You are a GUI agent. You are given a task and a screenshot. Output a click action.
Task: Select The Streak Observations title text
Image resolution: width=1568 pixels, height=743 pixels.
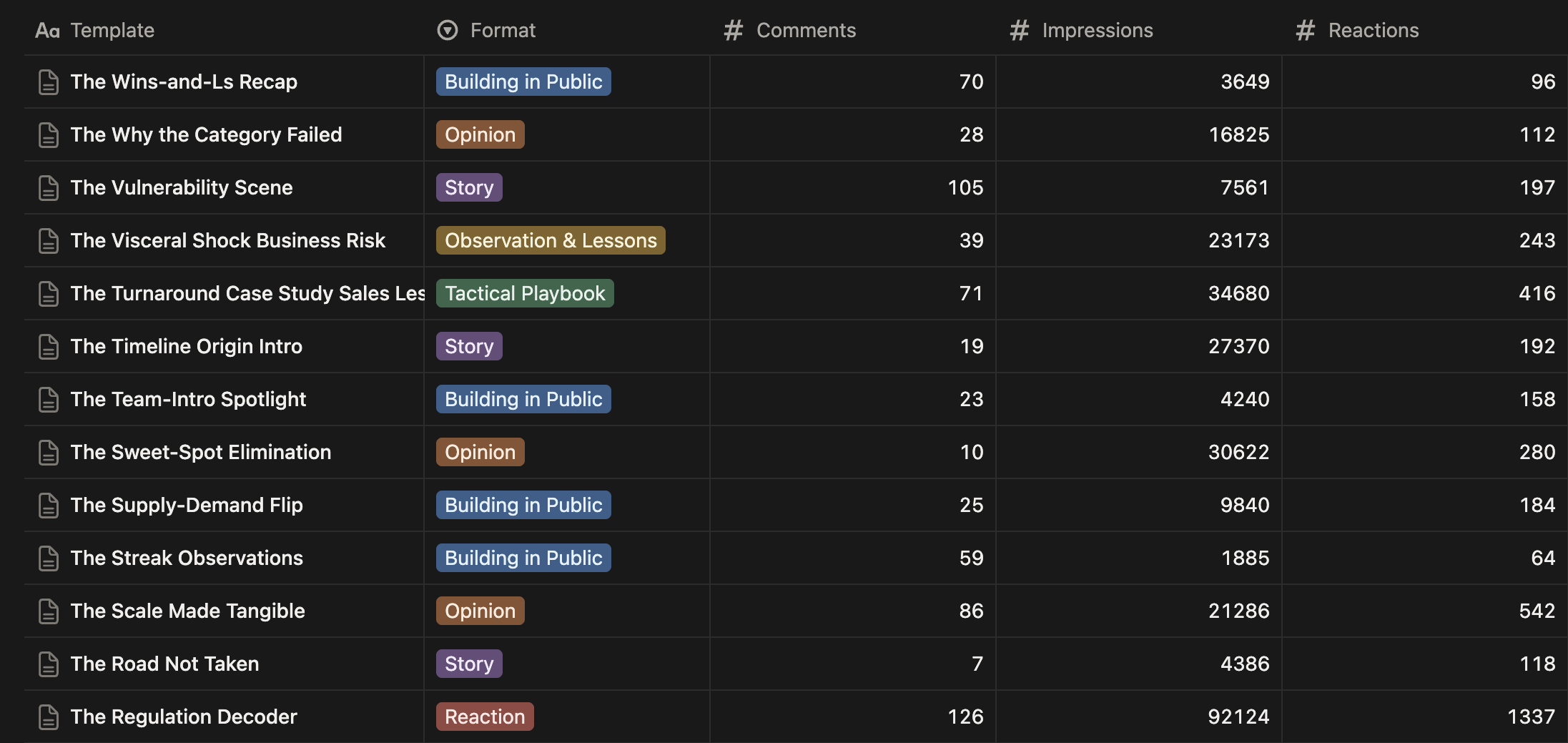pos(187,558)
